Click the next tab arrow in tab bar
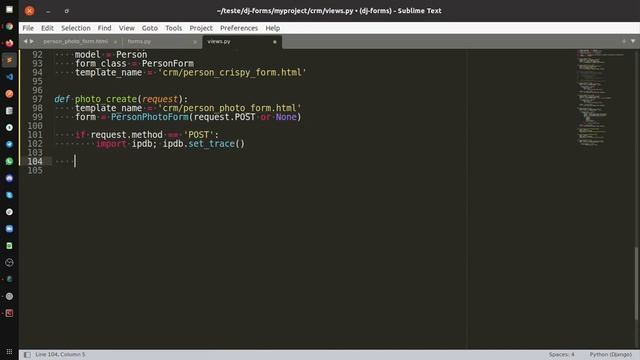Viewport: 640px width, 360px height. click(x=32, y=41)
